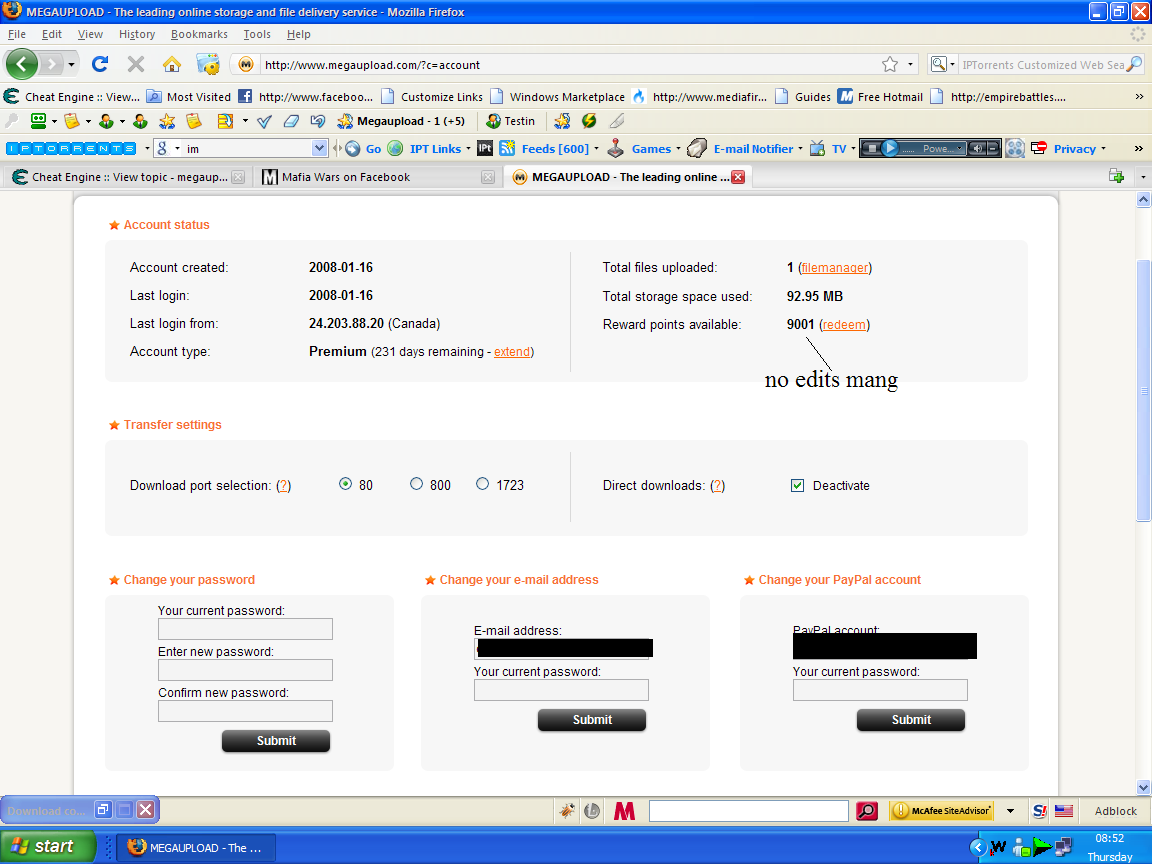Expand the Privacy dropdown arrow
The width and height of the screenshot is (1152, 864).
1104,149
